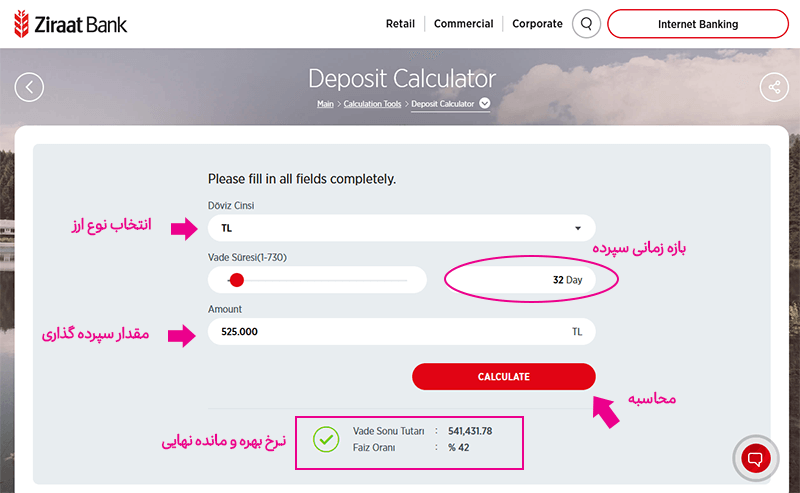Image resolution: width=800 pixels, height=493 pixels.
Task: Open the Calculation Tools breadcrumb link
Action: point(374,104)
